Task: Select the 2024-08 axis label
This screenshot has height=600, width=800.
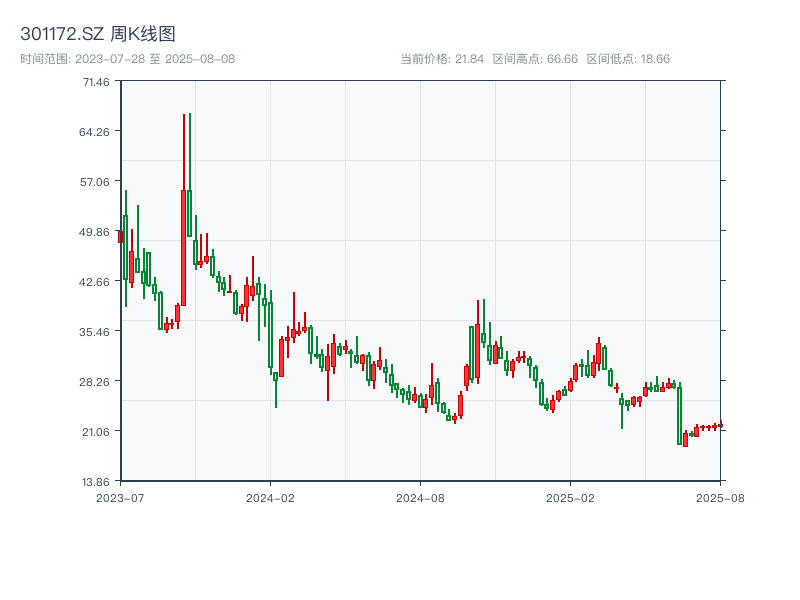Action: (x=420, y=496)
